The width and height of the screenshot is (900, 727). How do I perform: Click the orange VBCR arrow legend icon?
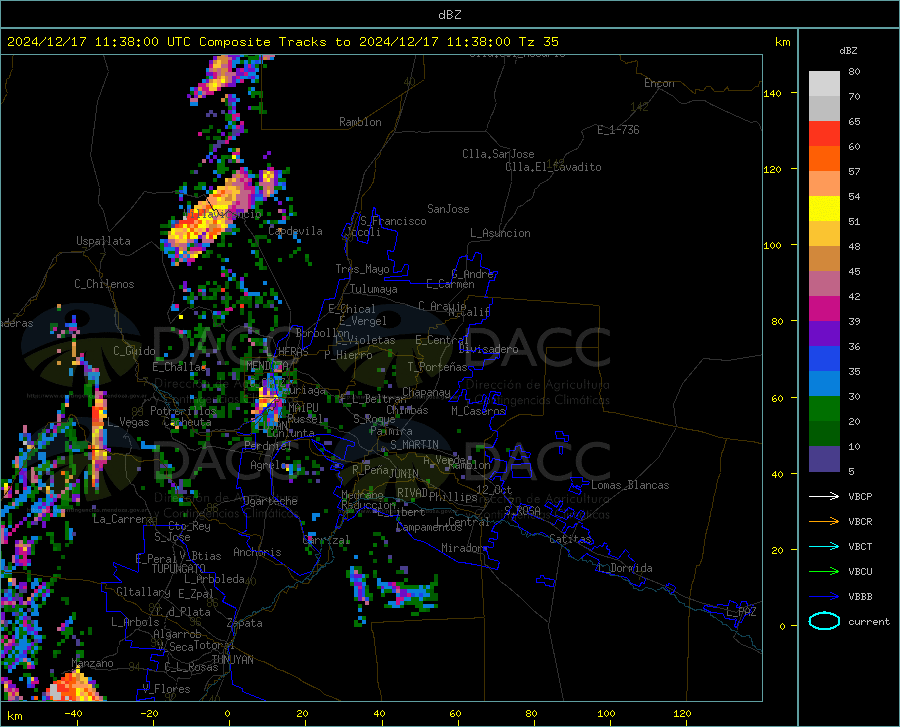point(824,521)
